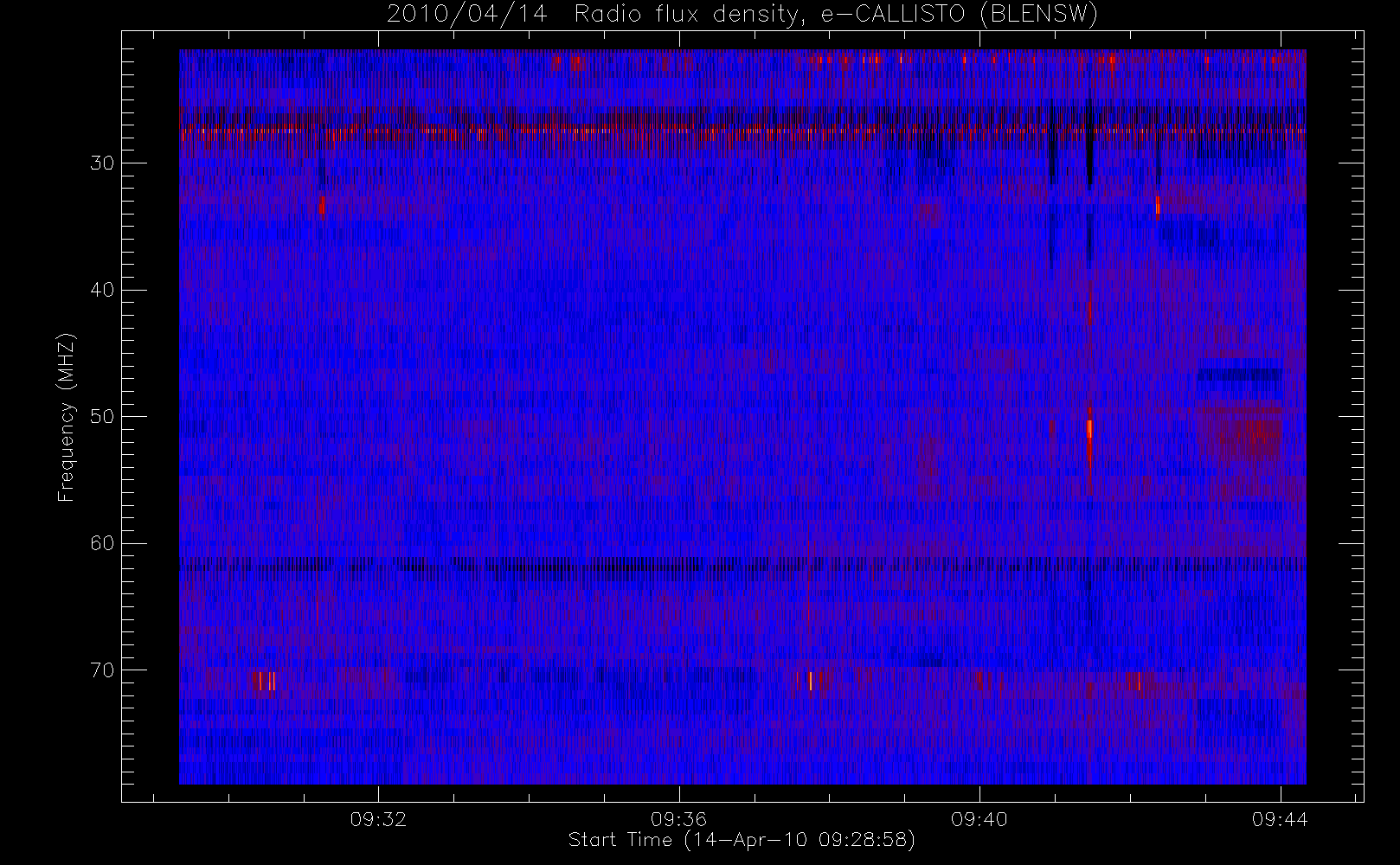Screen dimensions: 1400x865
Task: Click the Start Time axis label
Action: point(742,840)
